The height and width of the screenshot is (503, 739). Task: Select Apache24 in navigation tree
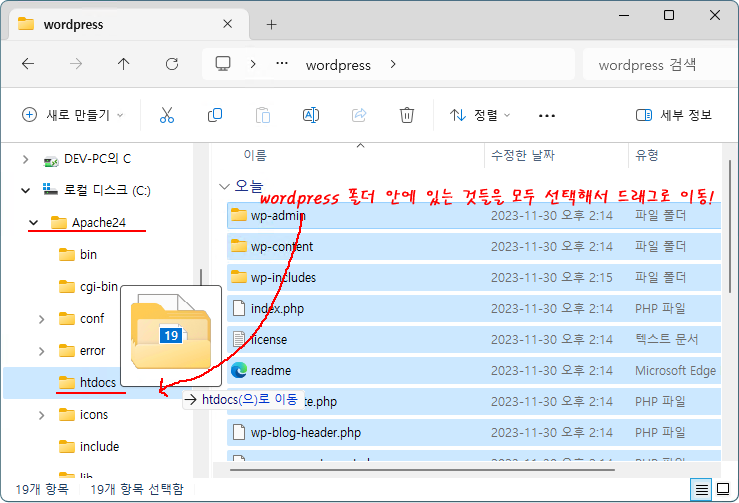pos(99,223)
